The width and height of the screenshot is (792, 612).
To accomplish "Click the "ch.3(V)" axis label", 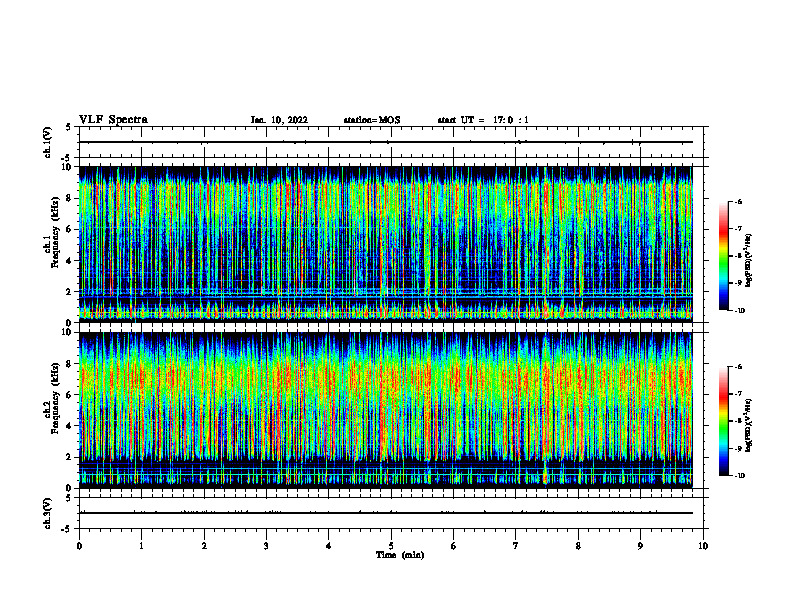I will point(47,513).
